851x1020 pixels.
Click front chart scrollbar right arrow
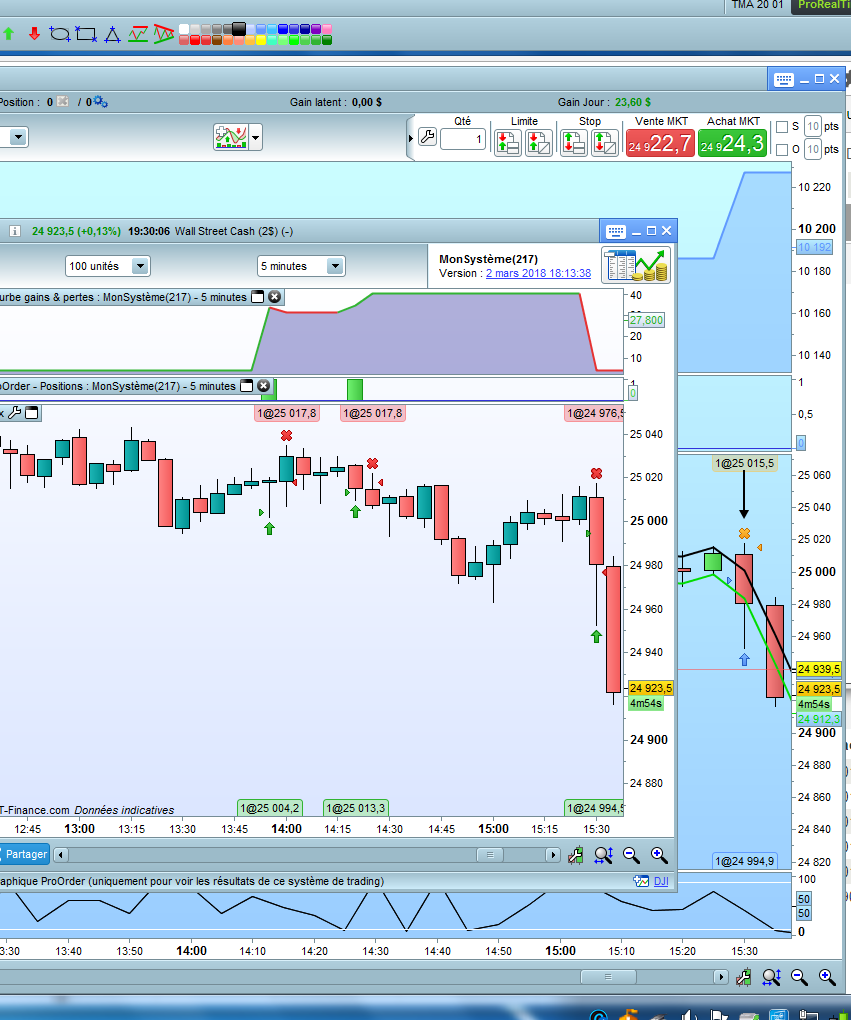pyautogui.click(x=552, y=855)
